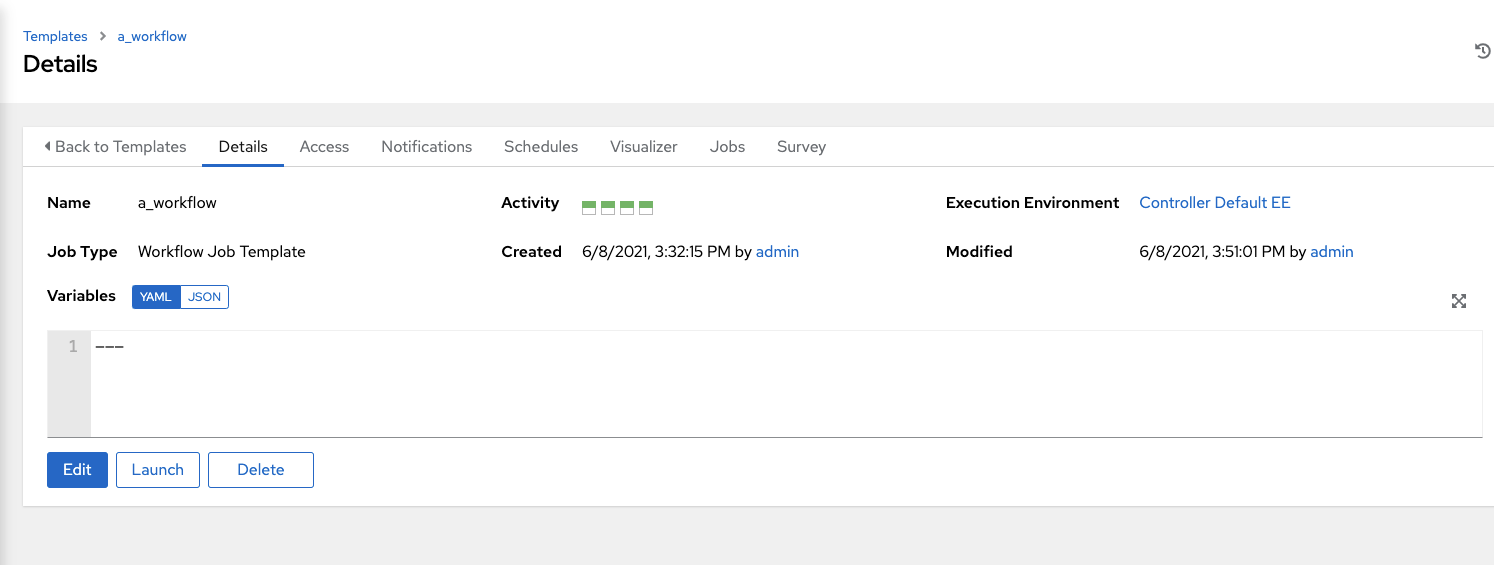Expand the Variables editor to fullscreen
The width and height of the screenshot is (1494, 565).
[1459, 301]
